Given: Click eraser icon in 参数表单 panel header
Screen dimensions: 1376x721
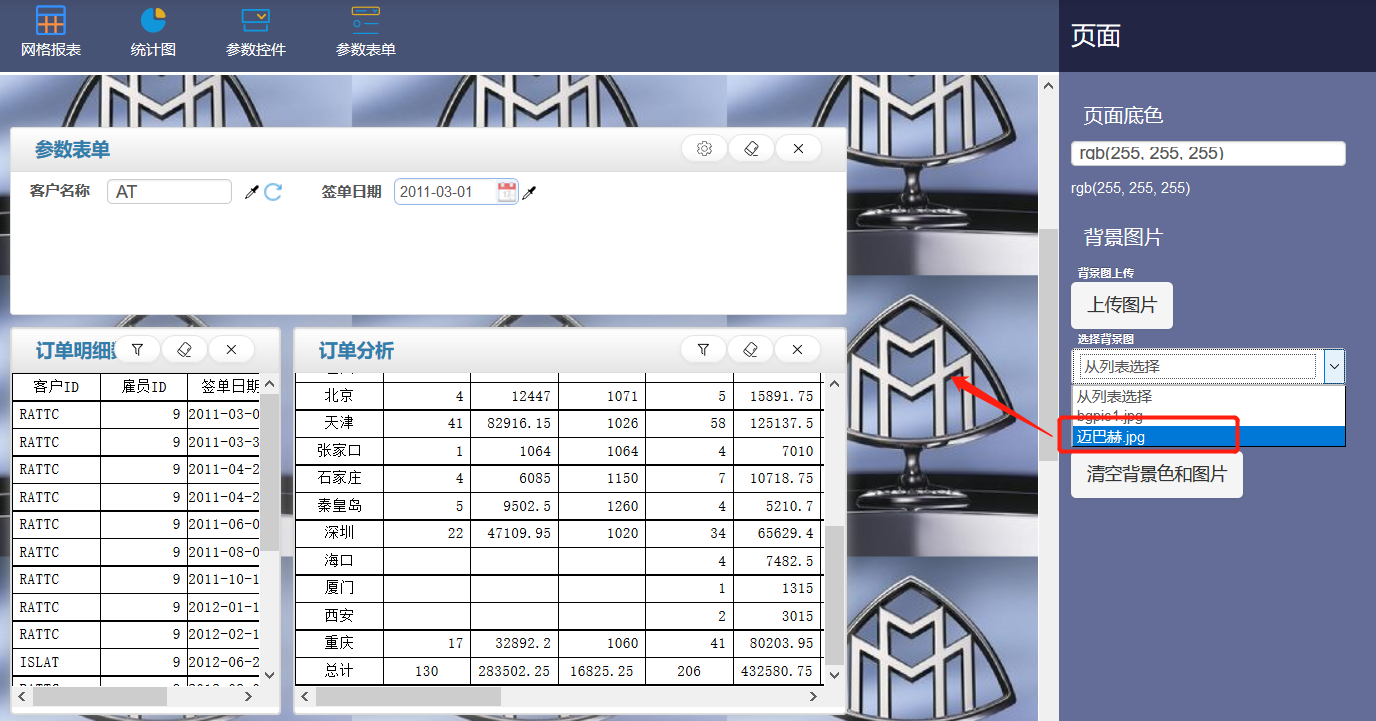Looking at the screenshot, I should (751, 149).
